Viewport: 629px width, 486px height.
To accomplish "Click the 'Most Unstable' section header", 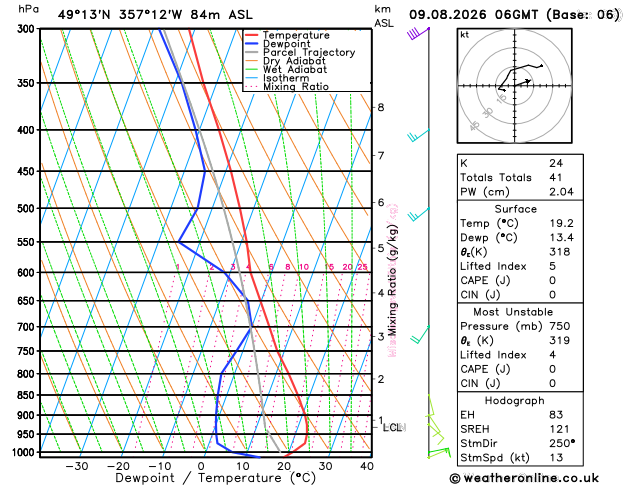I will click(x=513, y=312).
